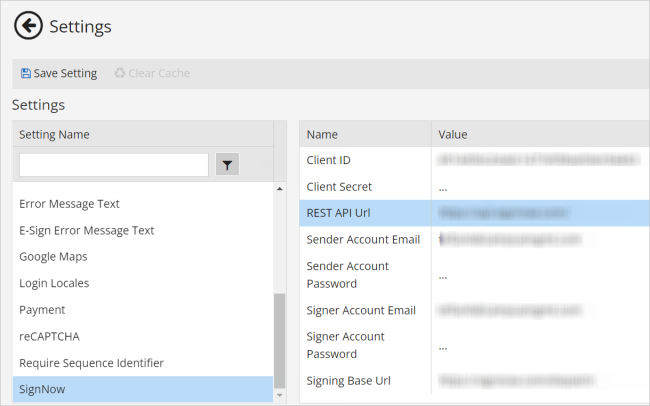Screen dimensions: 650x406
Task: Open the Login Locales setting
Action: (x=59, y=283)
